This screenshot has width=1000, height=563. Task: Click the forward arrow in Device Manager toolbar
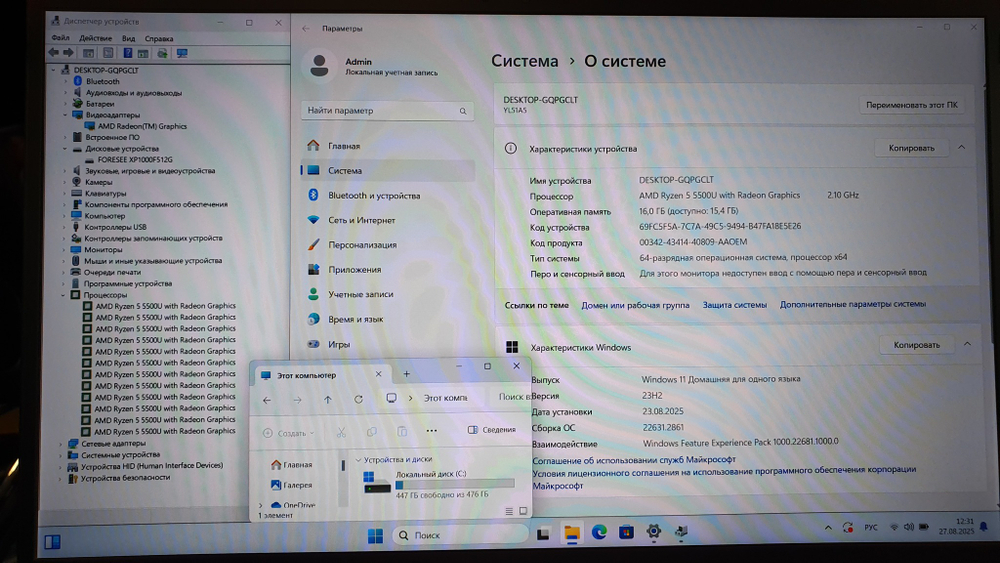point(68,53)
